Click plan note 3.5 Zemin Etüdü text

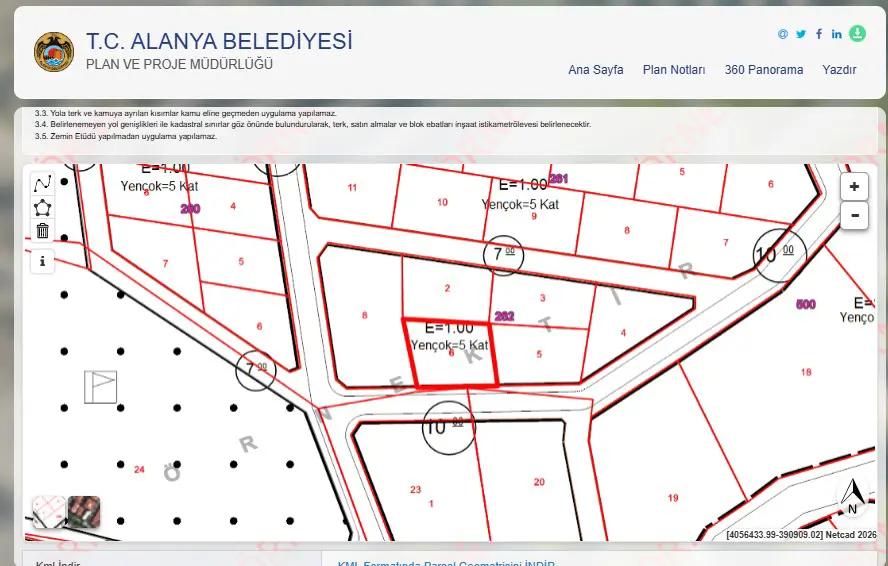click(x=126, y=136)
